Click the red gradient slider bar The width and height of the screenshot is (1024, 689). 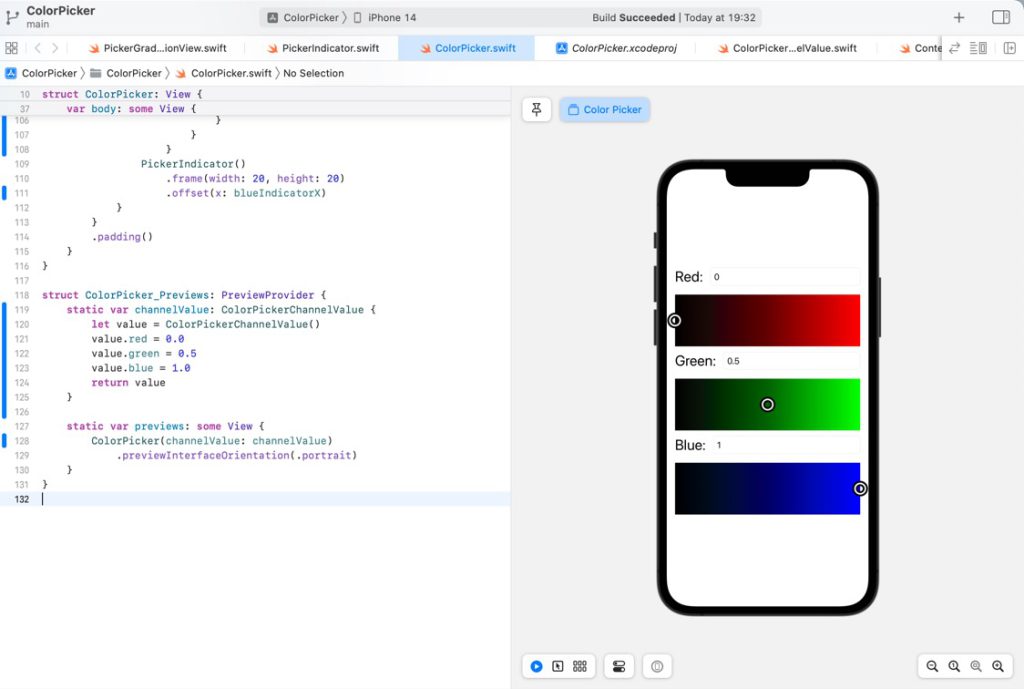point(767,320)
